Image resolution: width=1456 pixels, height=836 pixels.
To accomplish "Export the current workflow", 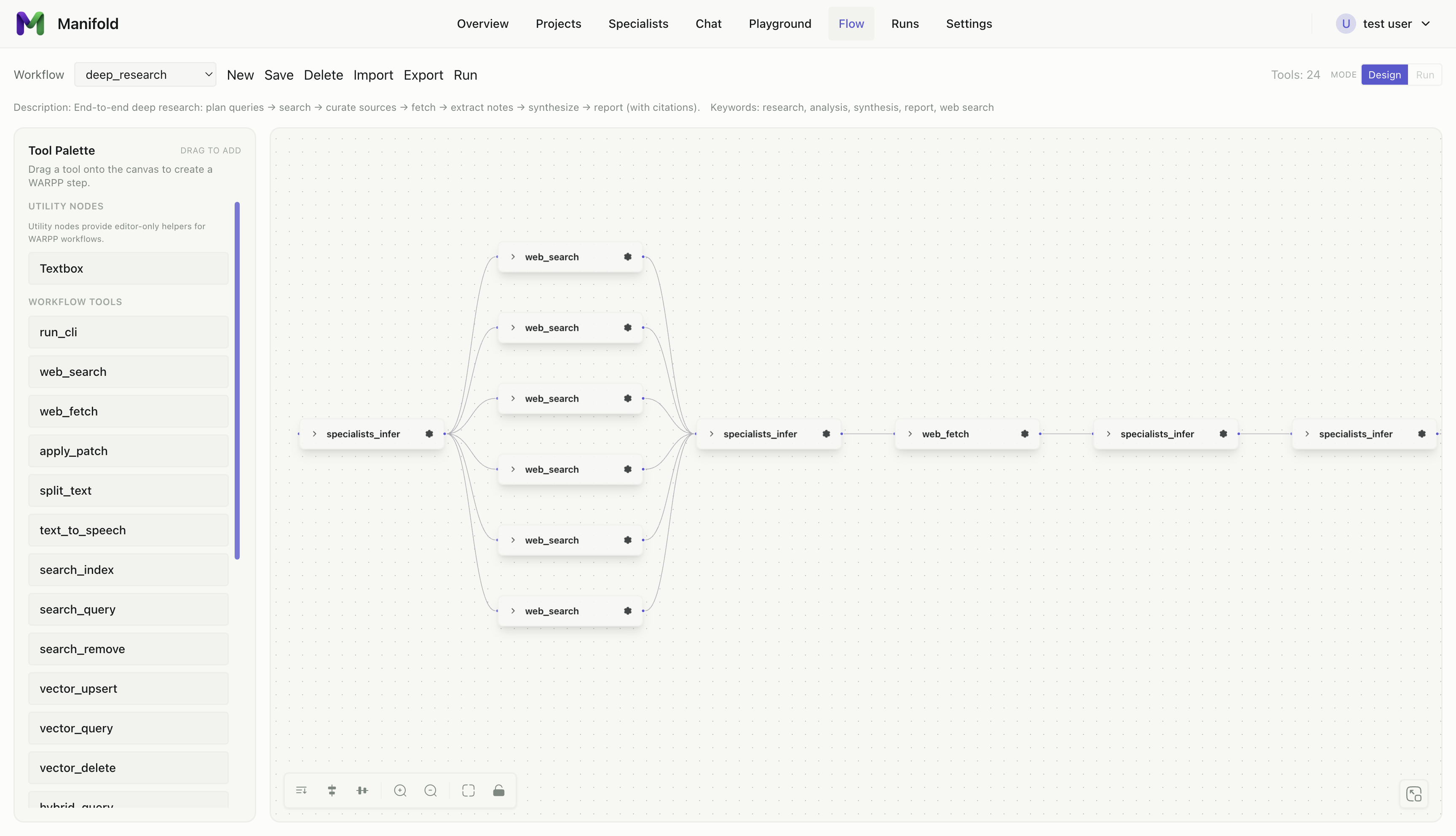I will pyautogui.click(x=423, y=75).
